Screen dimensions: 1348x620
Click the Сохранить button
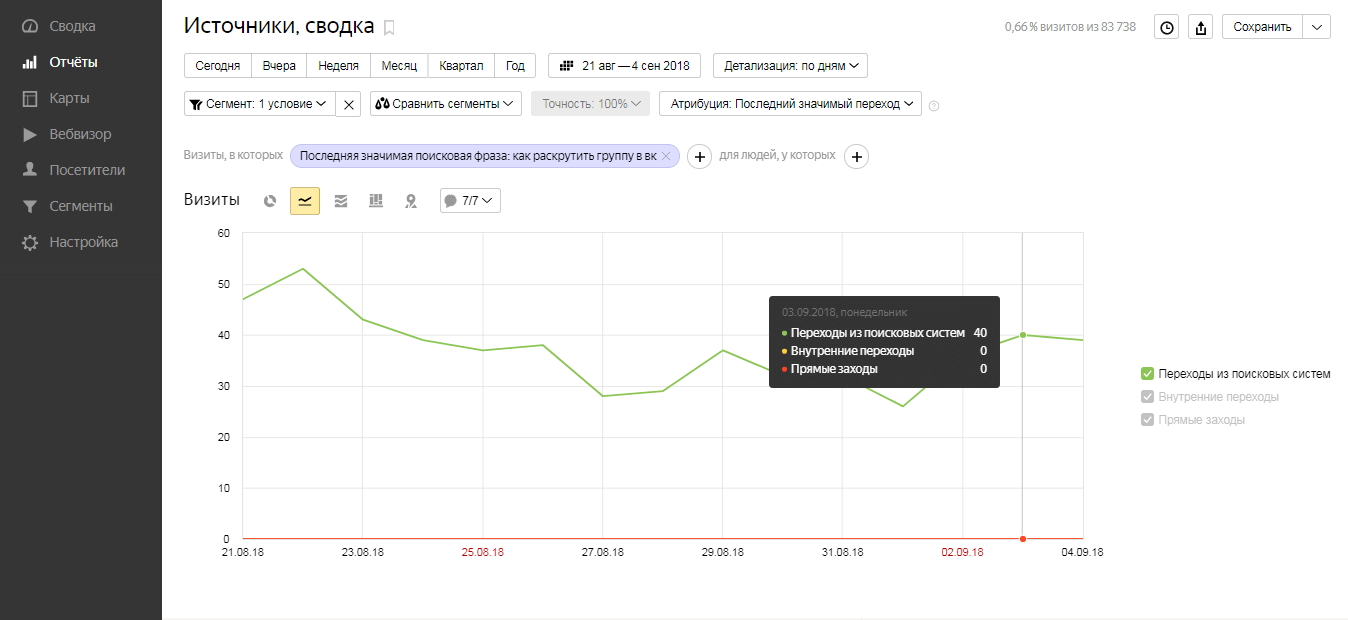[x=1262, y=27]
